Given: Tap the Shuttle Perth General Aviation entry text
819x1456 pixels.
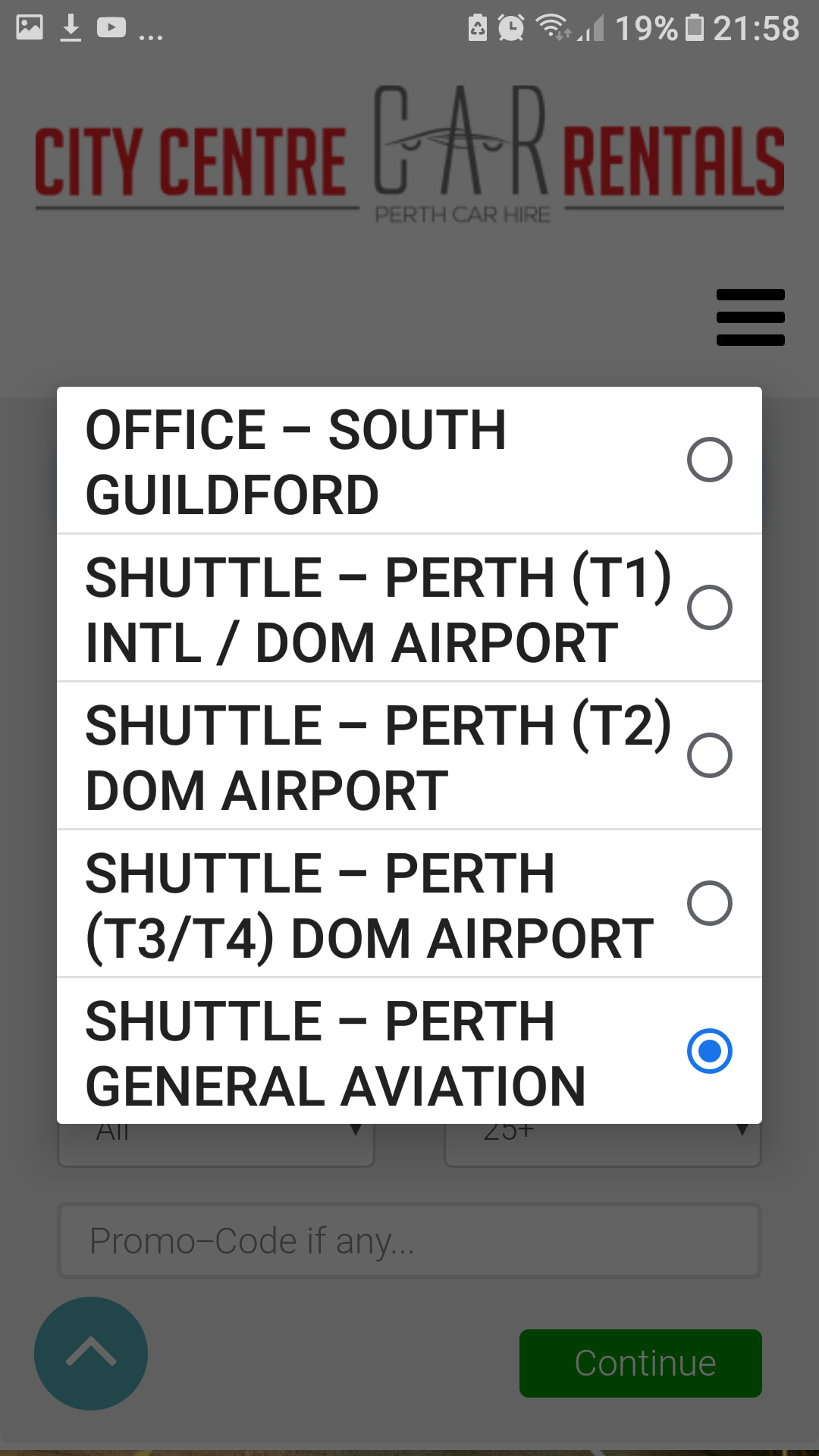Looking at the screenshot, I should point(335,1053).
